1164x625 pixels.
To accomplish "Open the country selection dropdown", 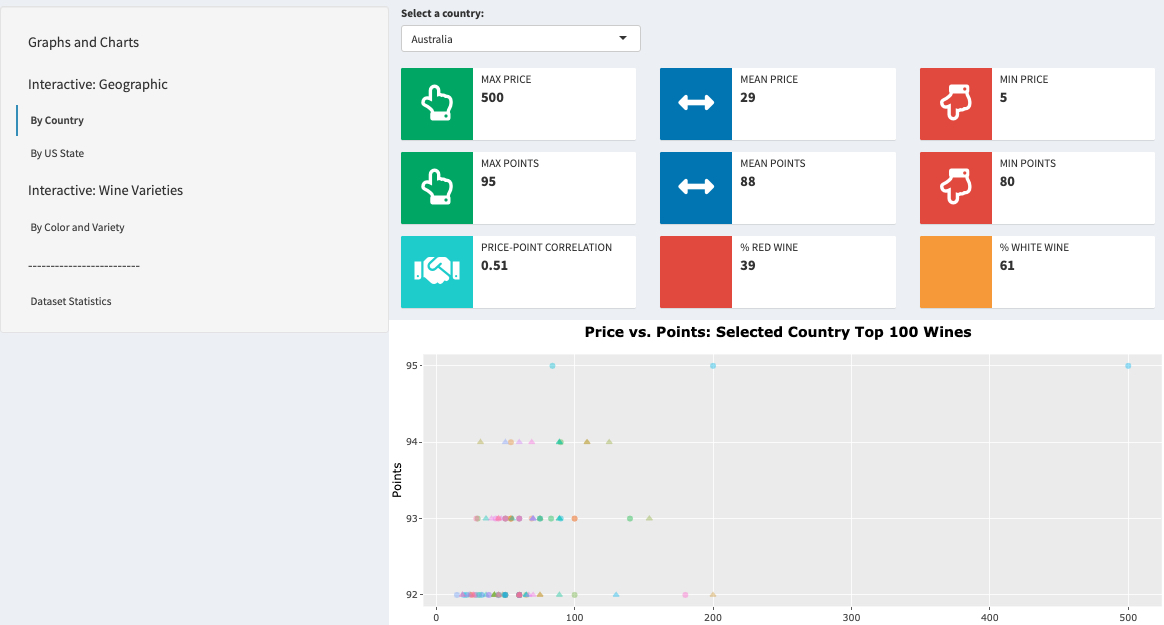I will pos(520,38).
